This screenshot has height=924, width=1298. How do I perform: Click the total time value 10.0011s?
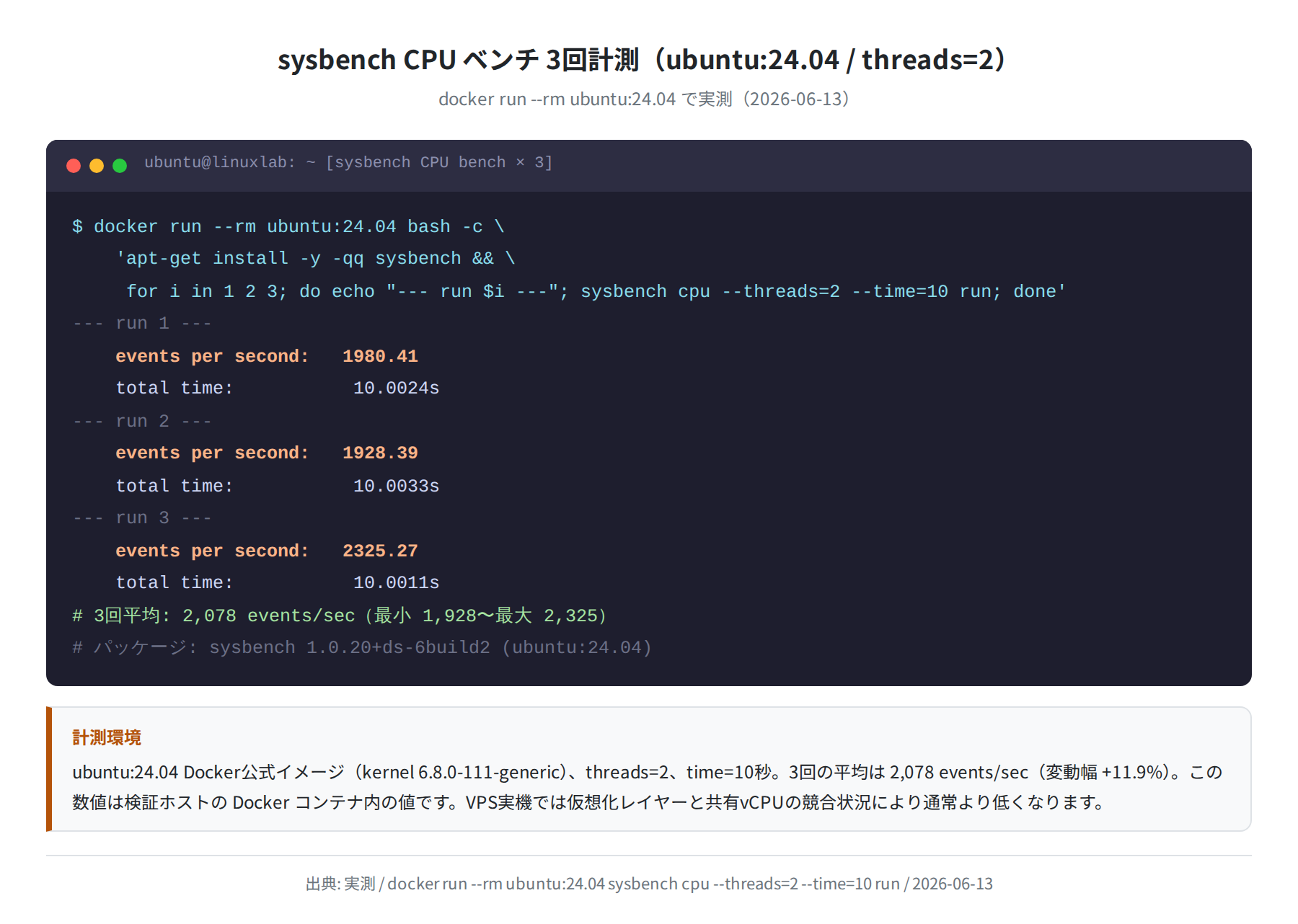point(396,583)
